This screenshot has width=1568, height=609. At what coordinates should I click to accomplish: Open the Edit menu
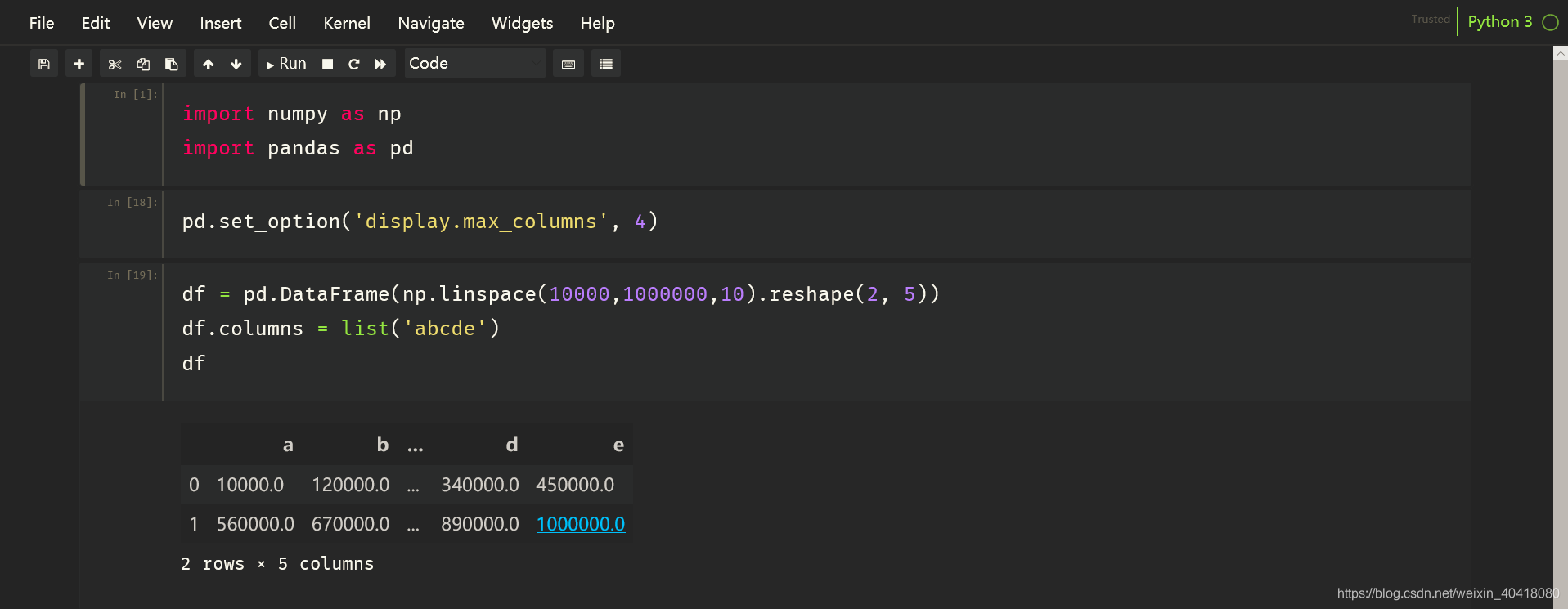point(96,23)
